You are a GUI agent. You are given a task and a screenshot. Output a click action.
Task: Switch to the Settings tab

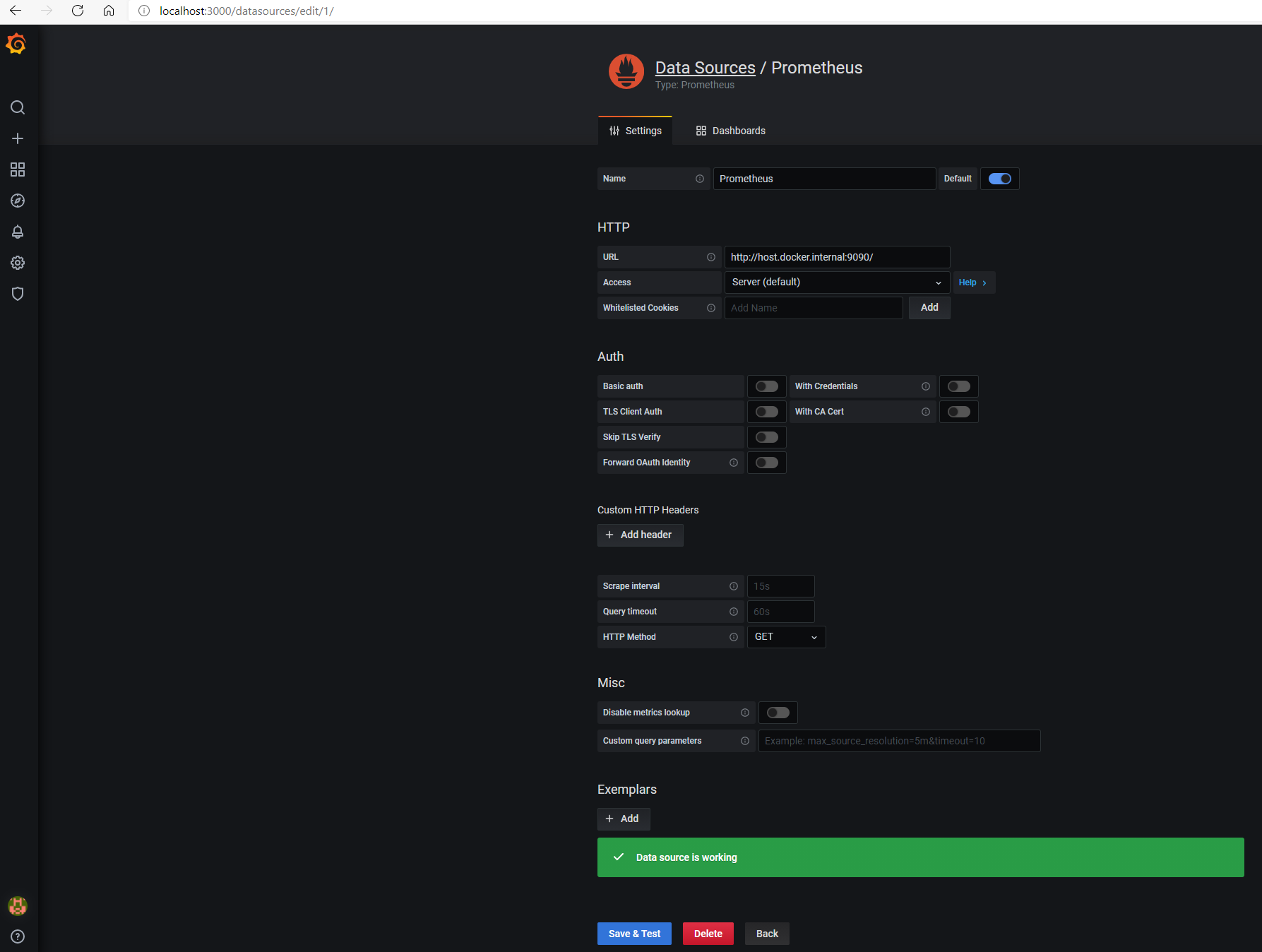(636, 131)
